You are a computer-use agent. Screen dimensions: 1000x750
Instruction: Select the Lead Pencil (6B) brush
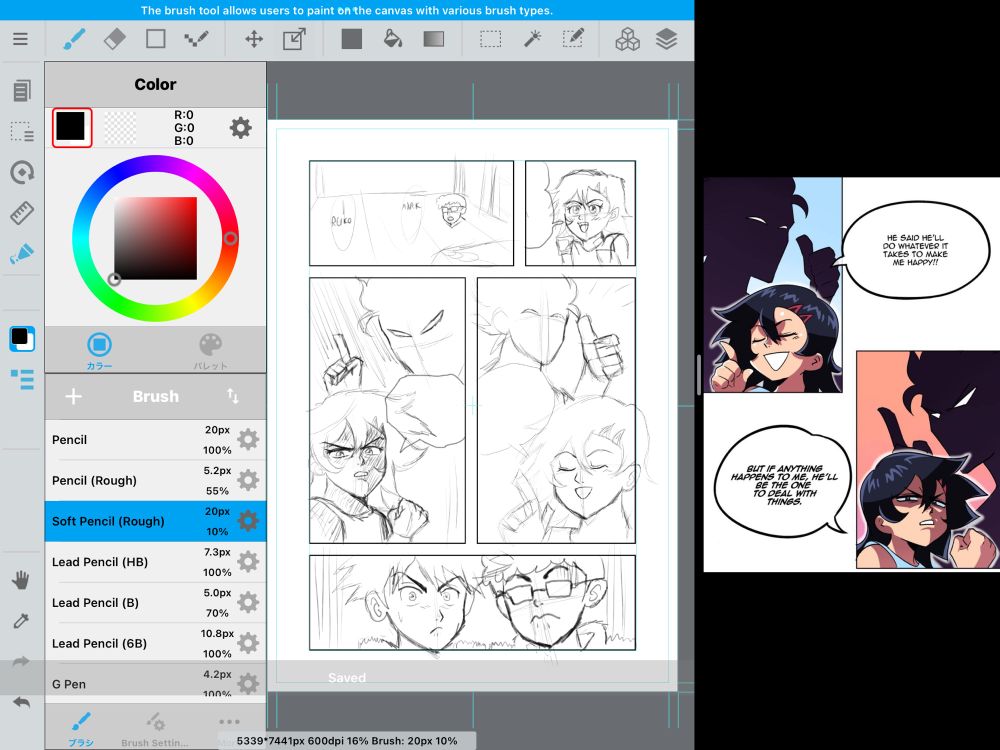(155, 643)
